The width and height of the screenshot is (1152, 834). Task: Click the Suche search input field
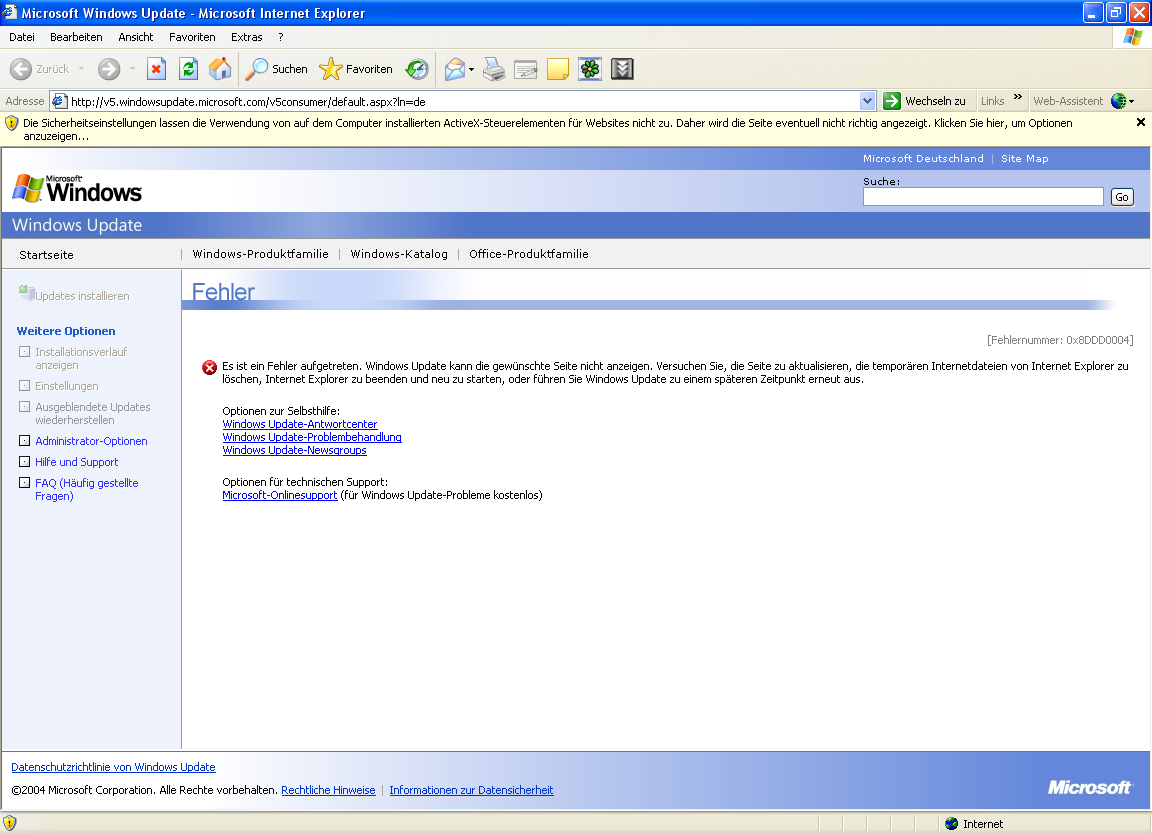pyautogui.click(x=983, y=197)
